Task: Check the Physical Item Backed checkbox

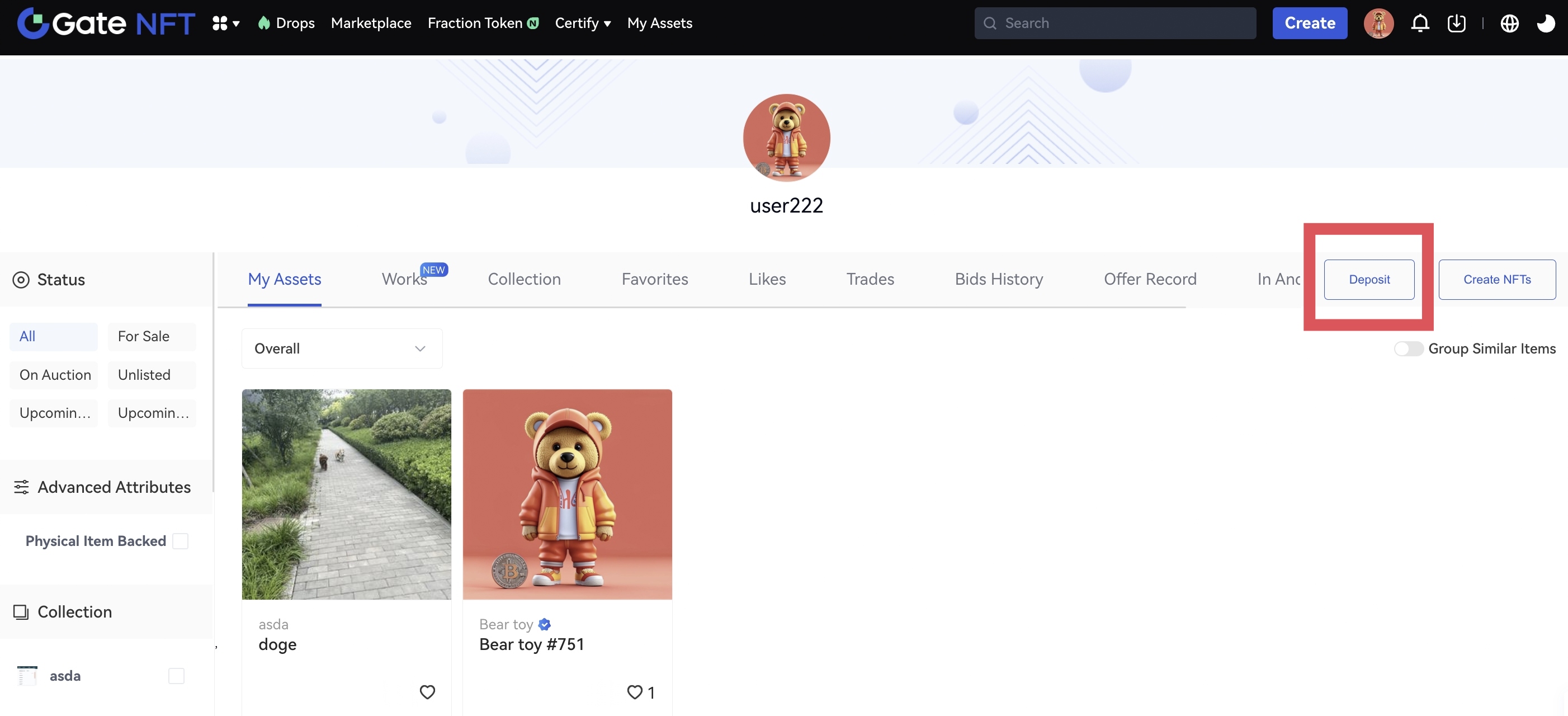Action: point(180,541)
